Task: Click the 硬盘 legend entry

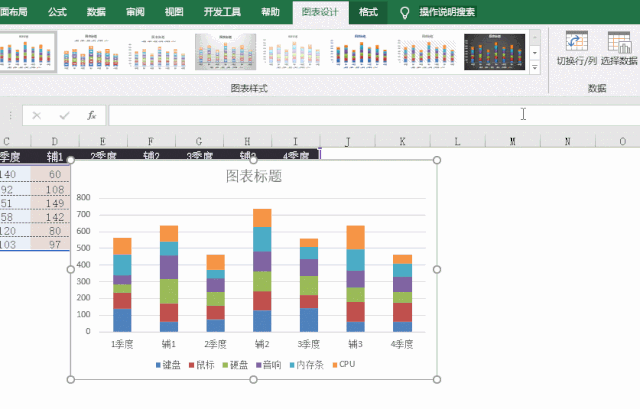Action: pos(235,365)
